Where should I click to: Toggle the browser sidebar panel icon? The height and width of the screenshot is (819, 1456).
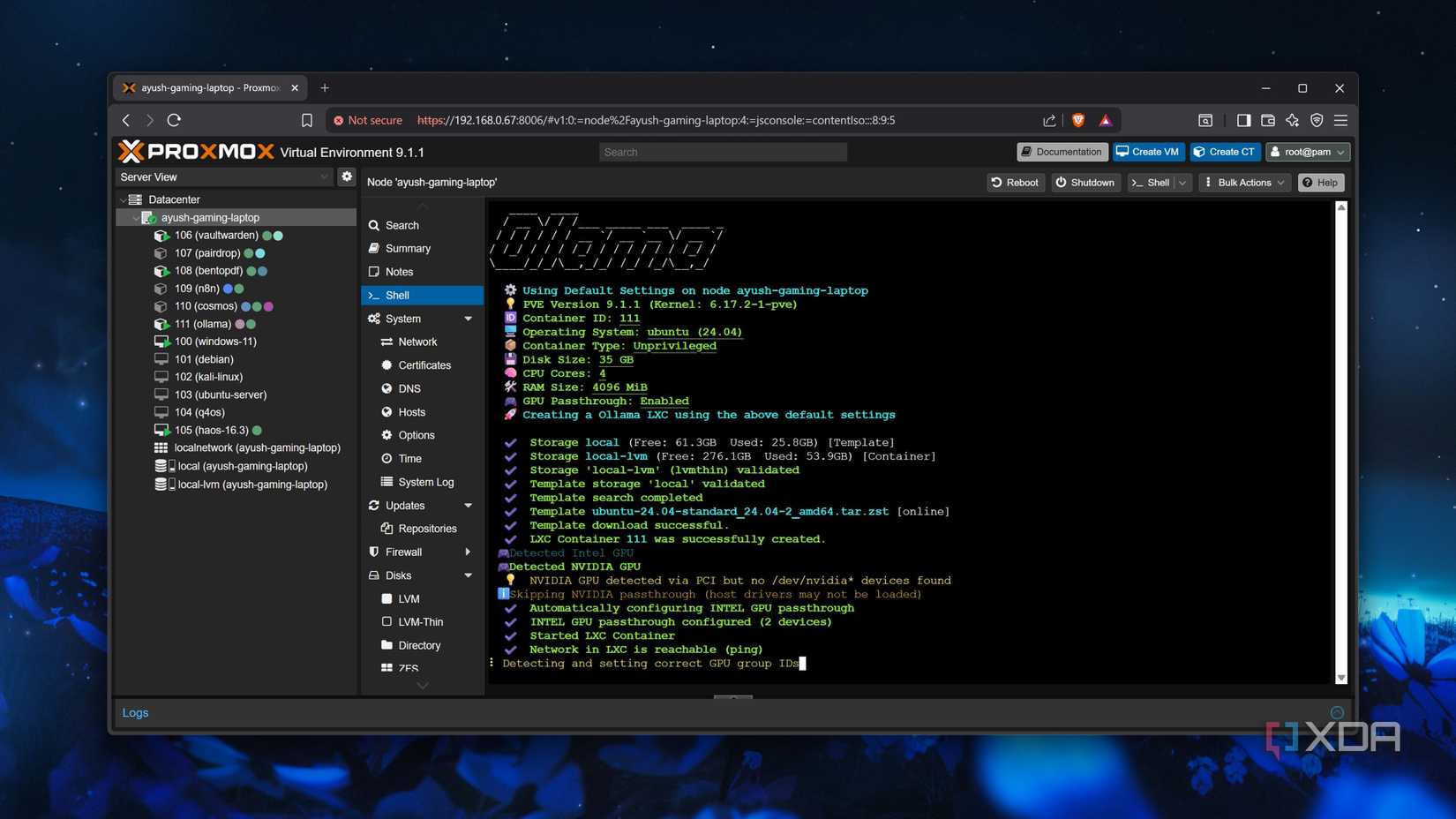pos(1243,120)
